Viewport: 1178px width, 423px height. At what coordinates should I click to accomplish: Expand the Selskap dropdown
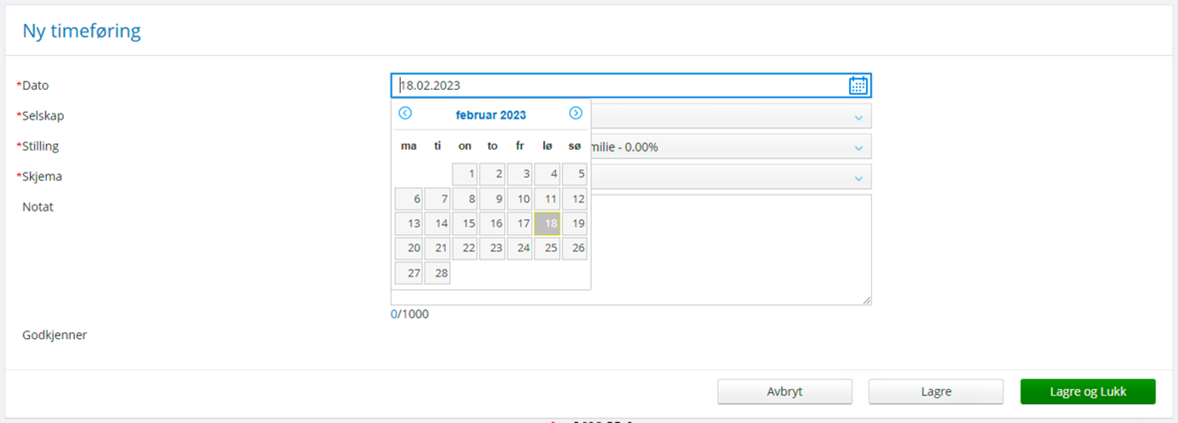(x=857, y=117)
